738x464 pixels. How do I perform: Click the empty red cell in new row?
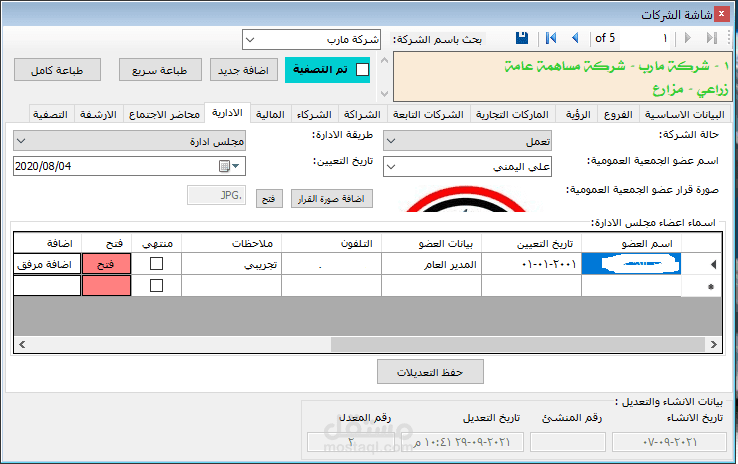point(106,286)
